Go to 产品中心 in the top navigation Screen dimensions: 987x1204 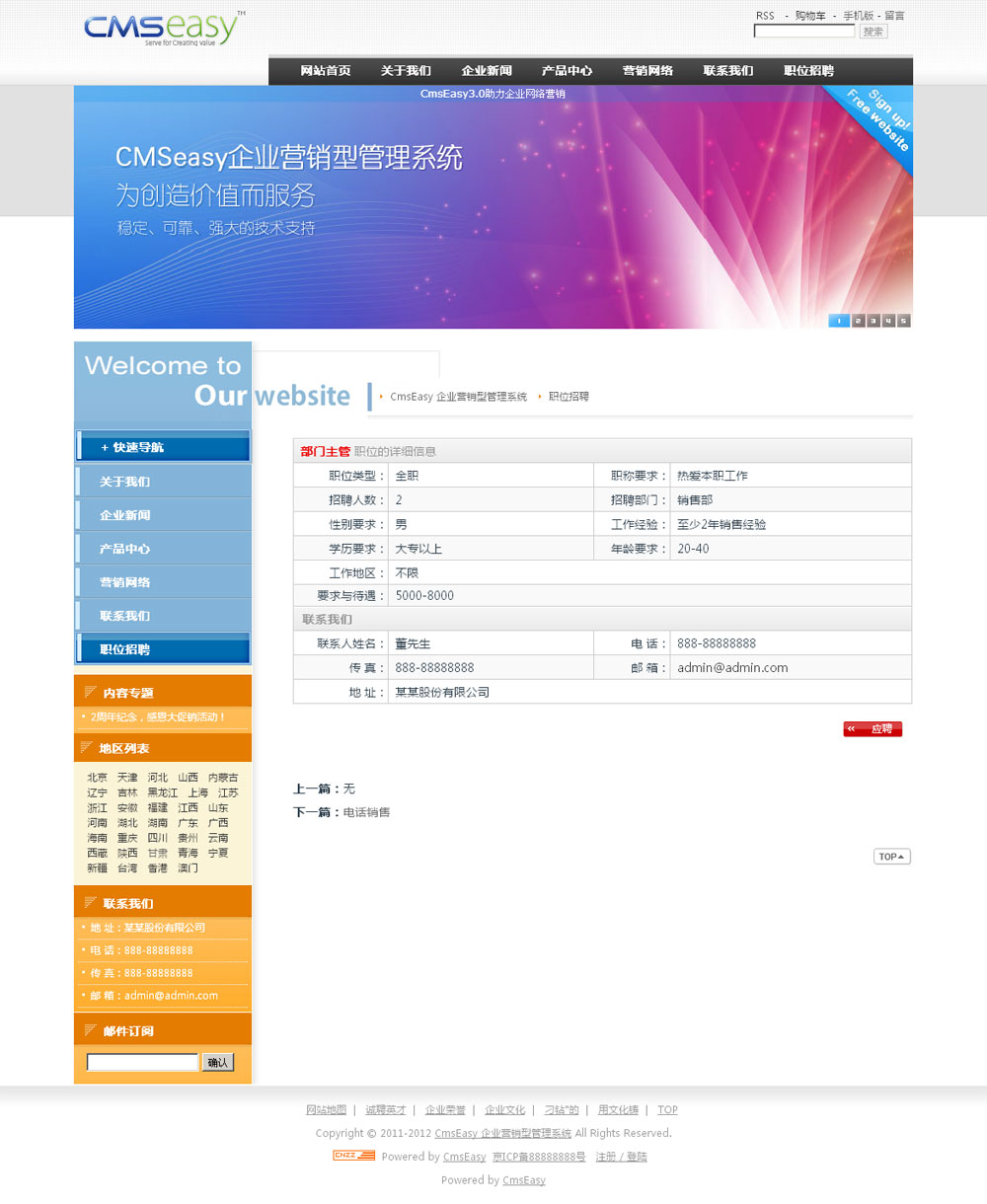pos(567,71)
